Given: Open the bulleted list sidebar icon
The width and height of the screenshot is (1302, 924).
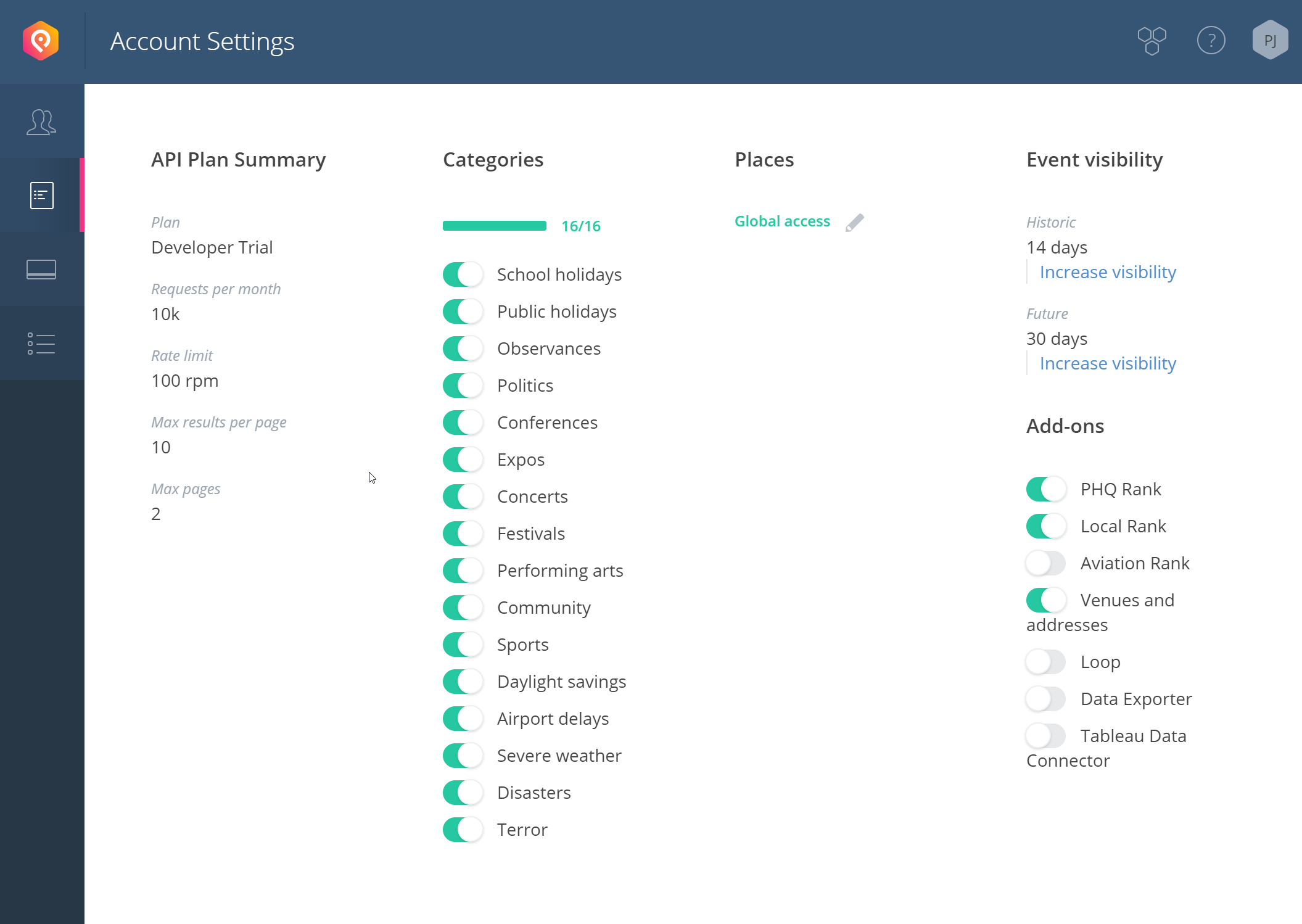Looking at the screenshot, I should [41, 344].
